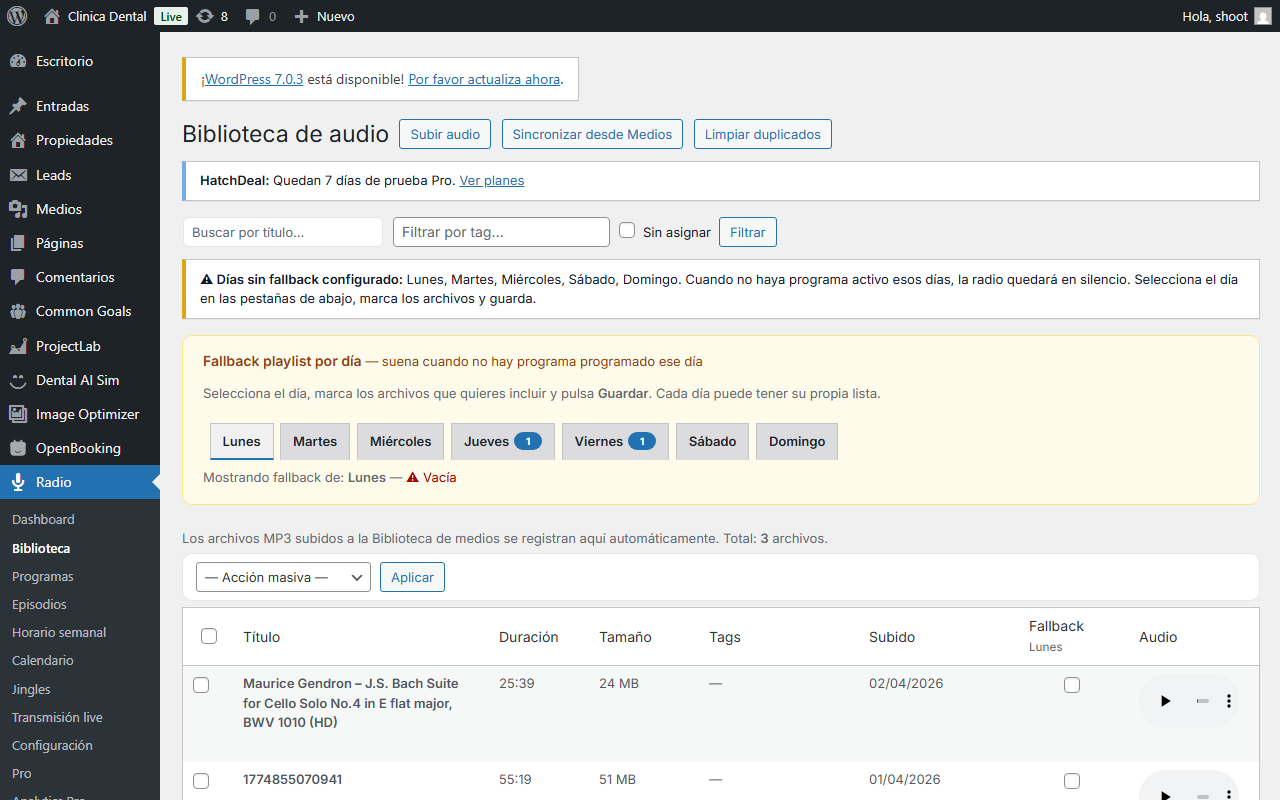
Task: Play the Maurice Gendron Bach Suite audio
Action: [1165, 701]
